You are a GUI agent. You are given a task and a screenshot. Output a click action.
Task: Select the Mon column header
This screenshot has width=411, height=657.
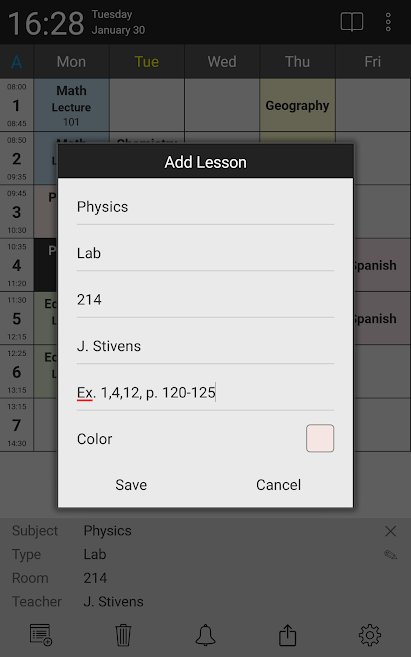71,62
